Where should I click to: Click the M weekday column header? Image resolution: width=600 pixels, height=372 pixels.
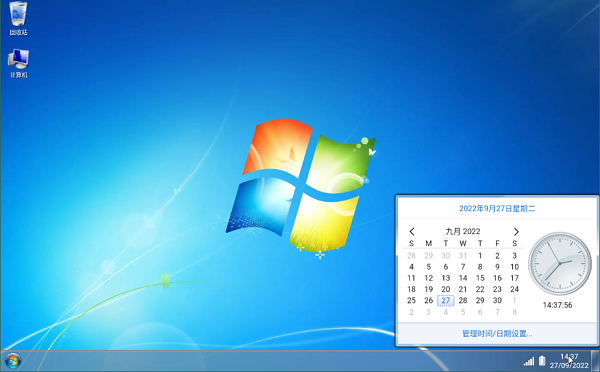pyautogui.click(x=429, y=243)
